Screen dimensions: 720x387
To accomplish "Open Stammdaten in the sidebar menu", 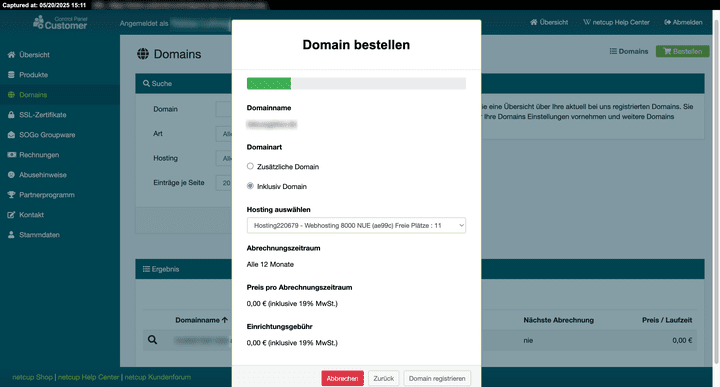I will pos(39,235).
